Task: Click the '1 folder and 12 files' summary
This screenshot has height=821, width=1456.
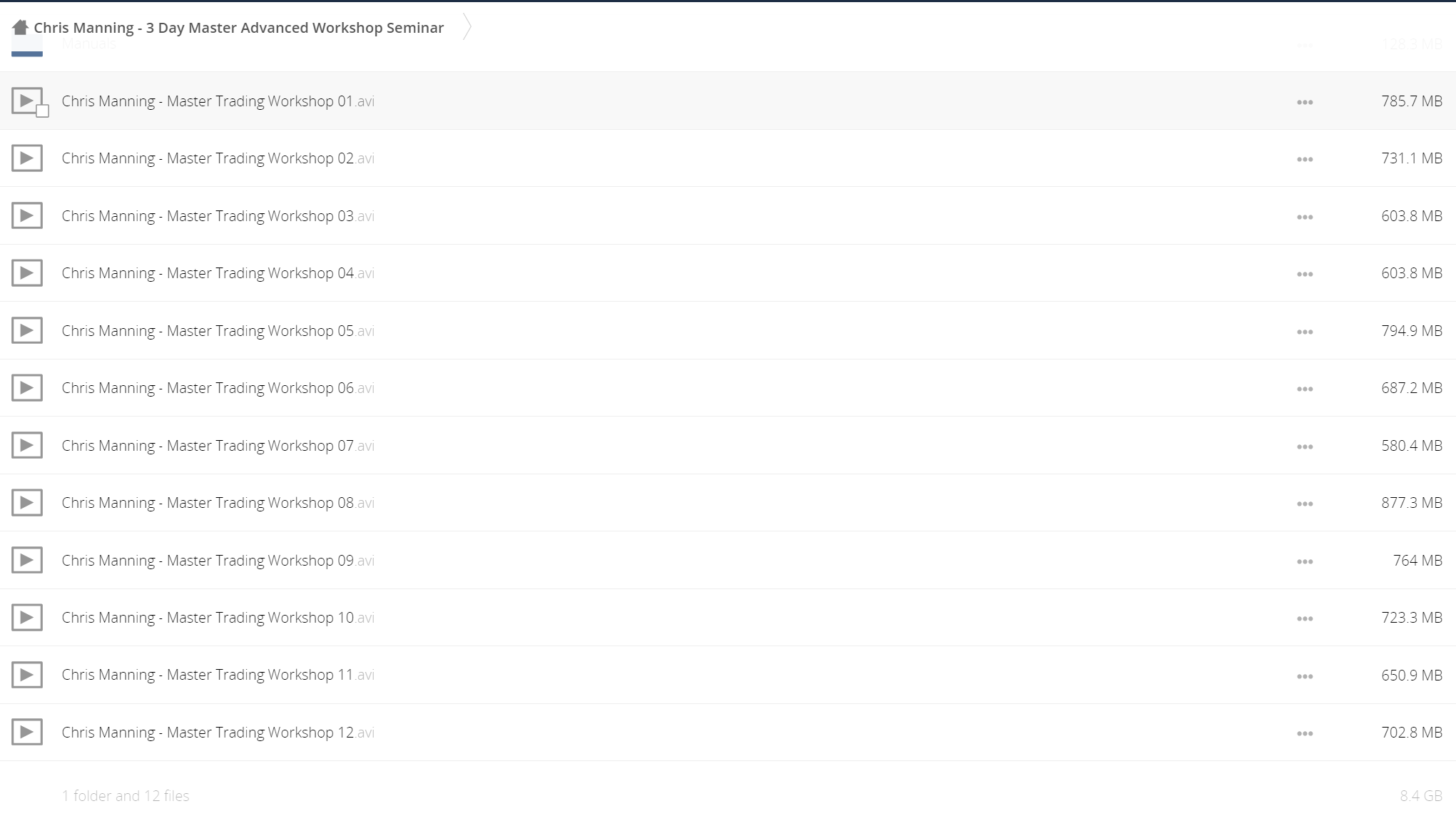Action: pos(126,796)
